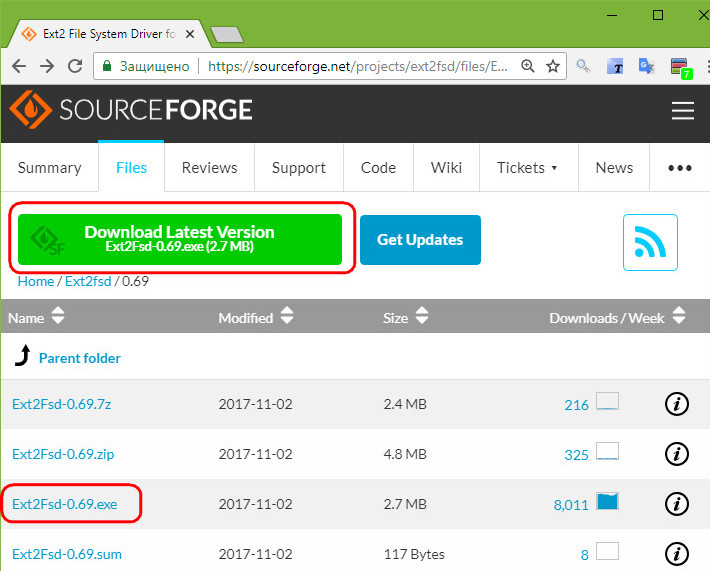Screen dimensions: 710x571
Task: Sort the file list by Name
Action: tap(58, 315)
